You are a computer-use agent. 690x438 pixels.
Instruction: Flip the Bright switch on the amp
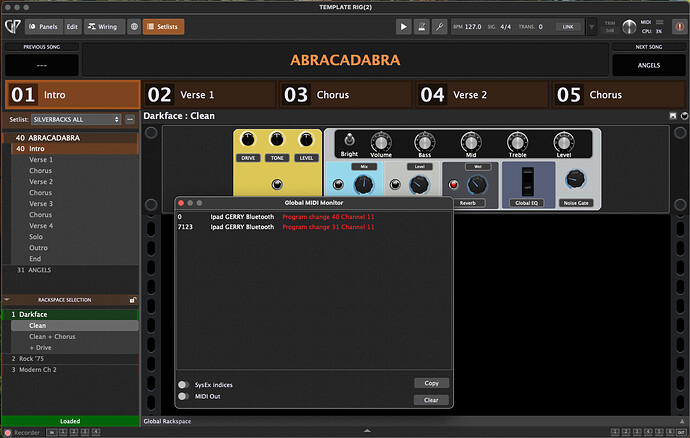point(349,141)
